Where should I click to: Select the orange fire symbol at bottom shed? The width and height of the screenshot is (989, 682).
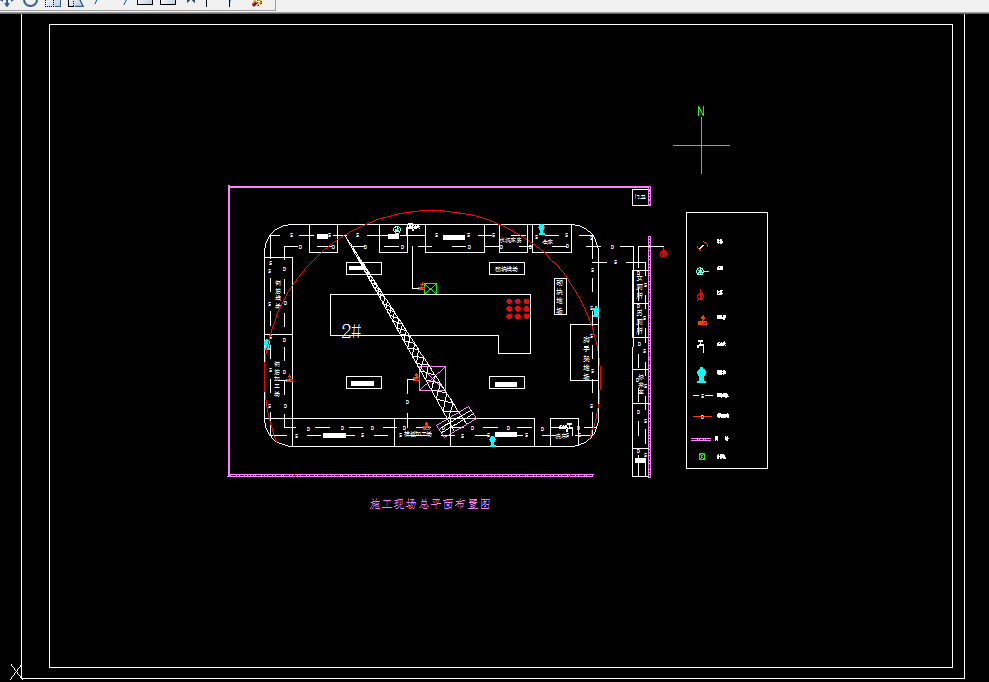tap(426, 426)
